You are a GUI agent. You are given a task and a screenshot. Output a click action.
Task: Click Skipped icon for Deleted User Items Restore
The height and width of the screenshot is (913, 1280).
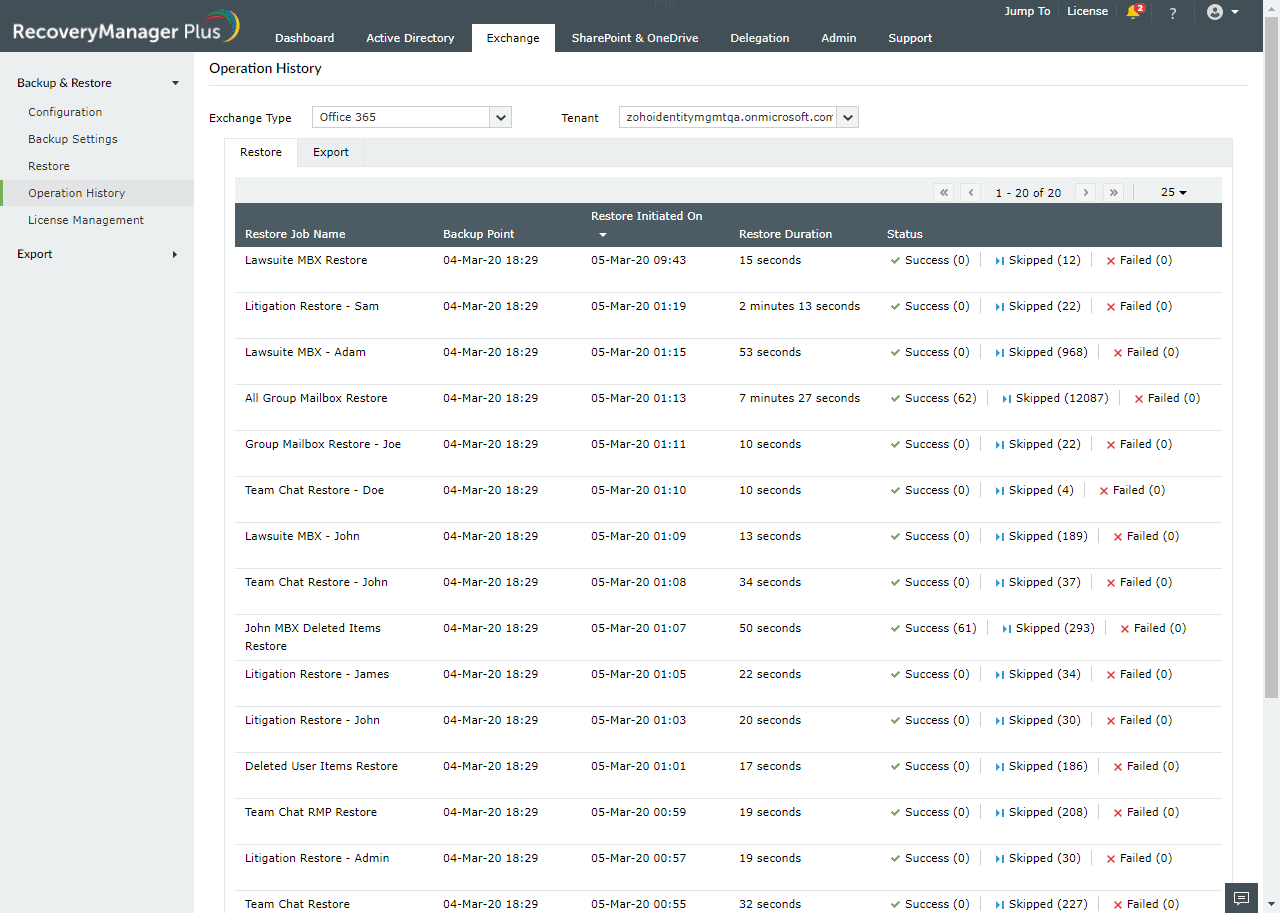(x=1000, y=766)
